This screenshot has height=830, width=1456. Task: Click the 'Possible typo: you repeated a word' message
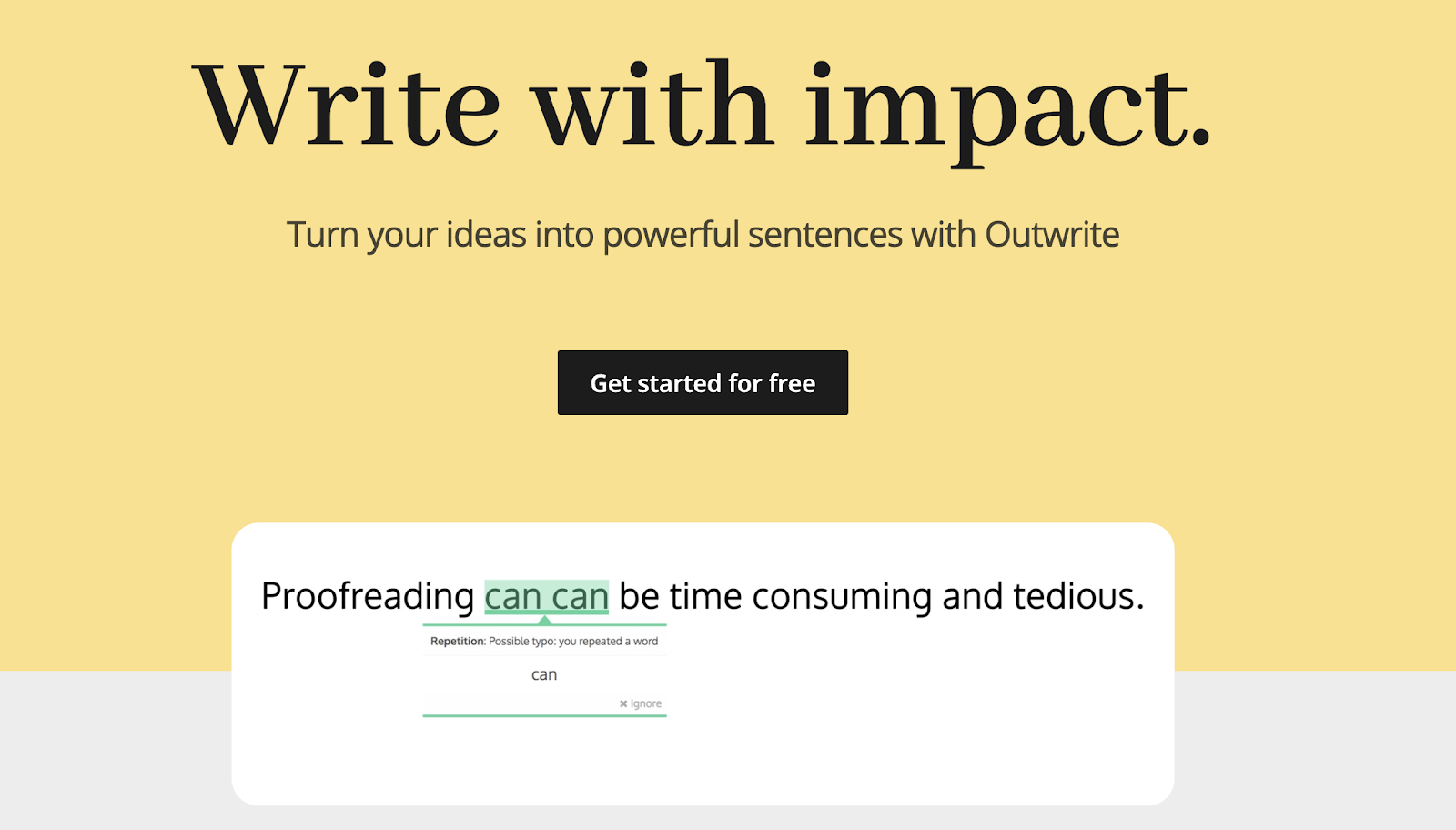click(x=573, y=642)
